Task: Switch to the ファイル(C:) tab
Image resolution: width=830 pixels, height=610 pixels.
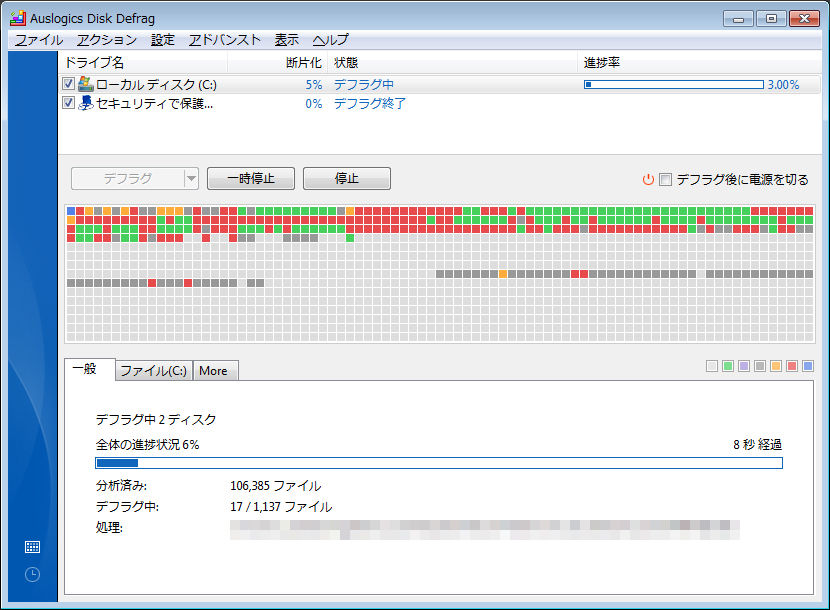Action: click(x=154, y=371)
